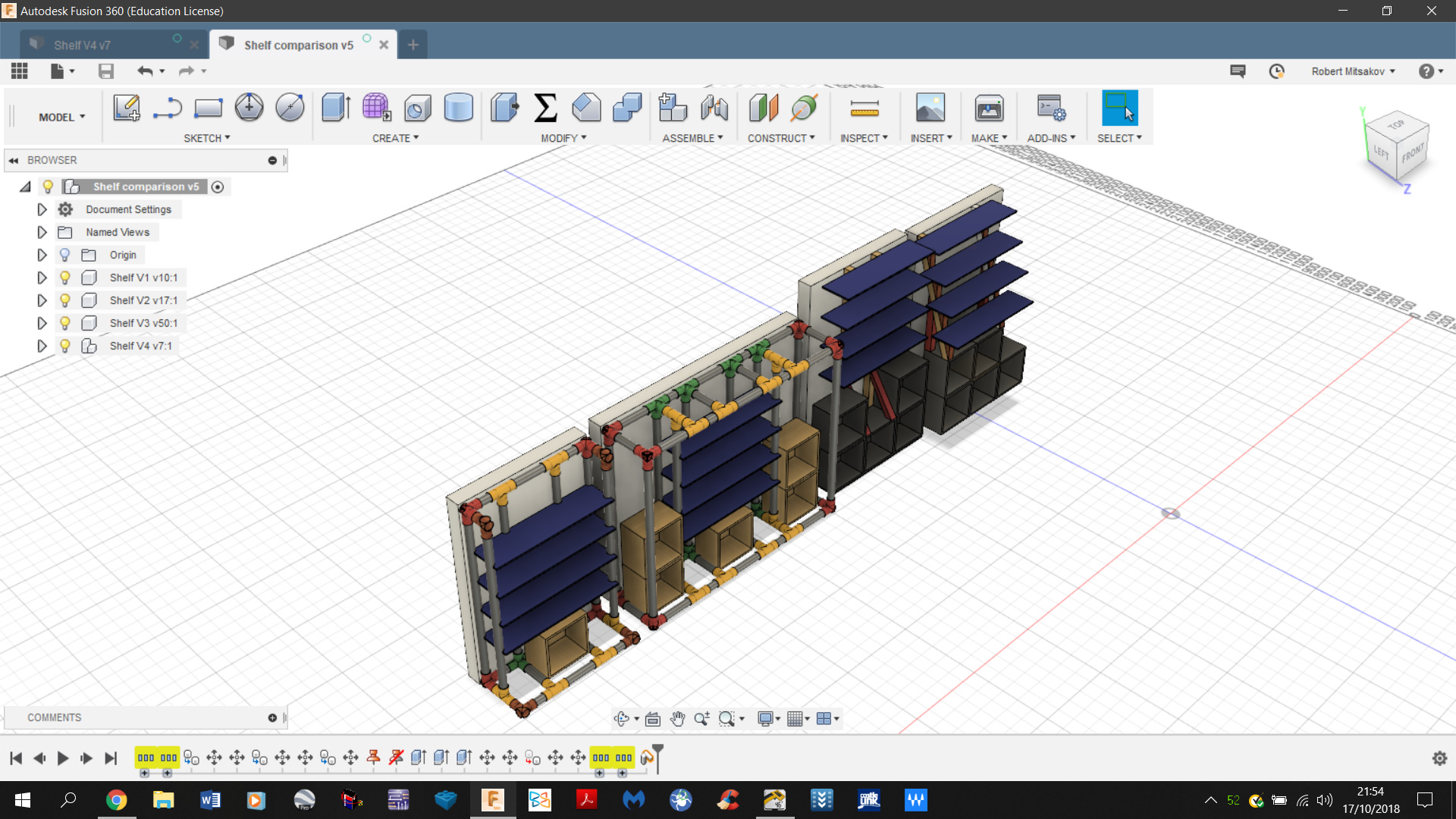The width and height of the screenshot is (1456, 819).
Task: Click the timeline end position marker
Action: coord(658,758)
